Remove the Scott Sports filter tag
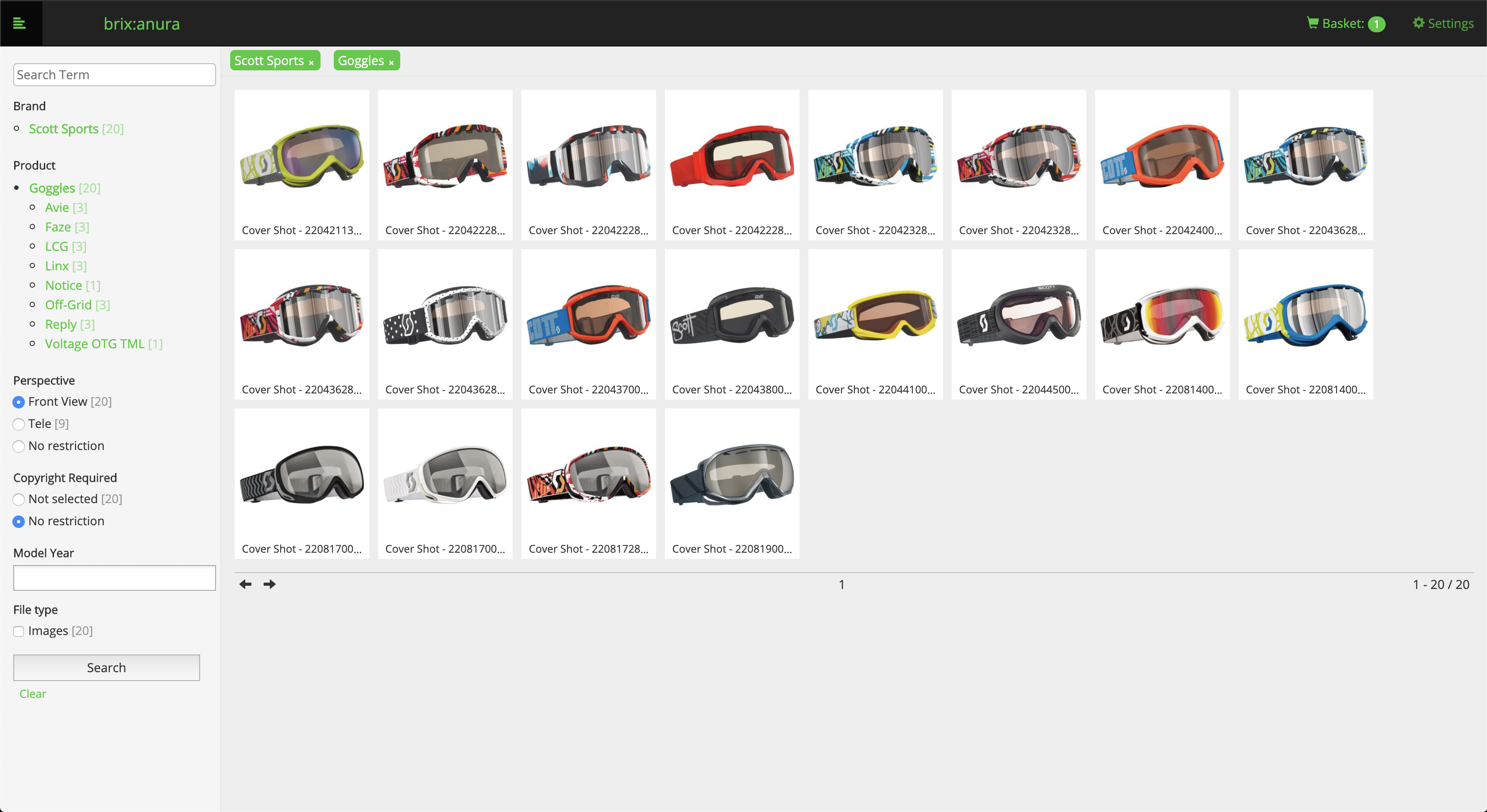Screen dimensions: 1487x812 click(x=311, y=62)
